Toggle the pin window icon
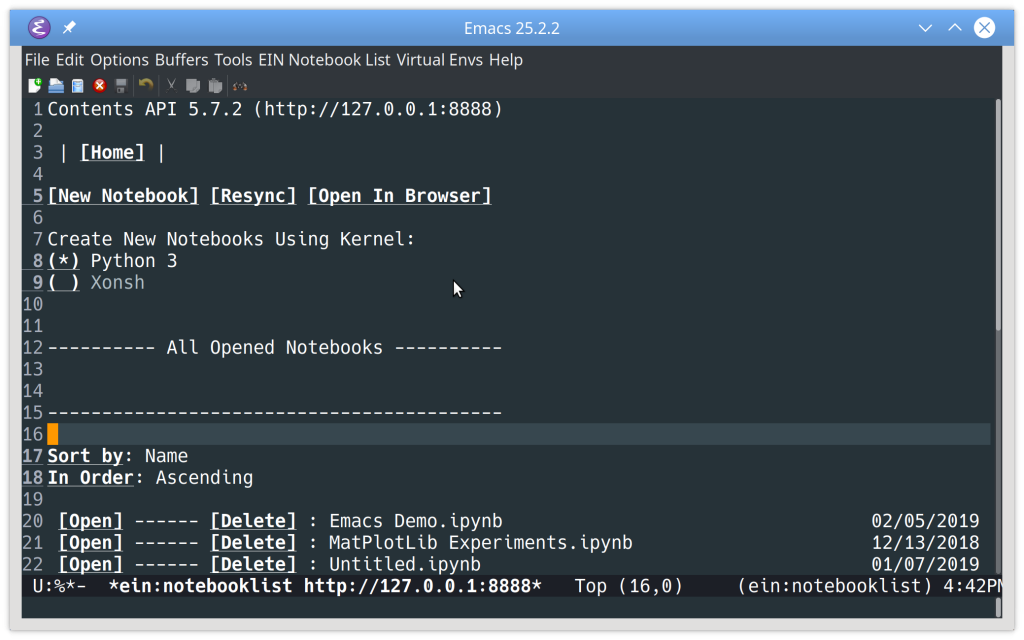This screenshot has height=640, width=1024. (69, 27)
